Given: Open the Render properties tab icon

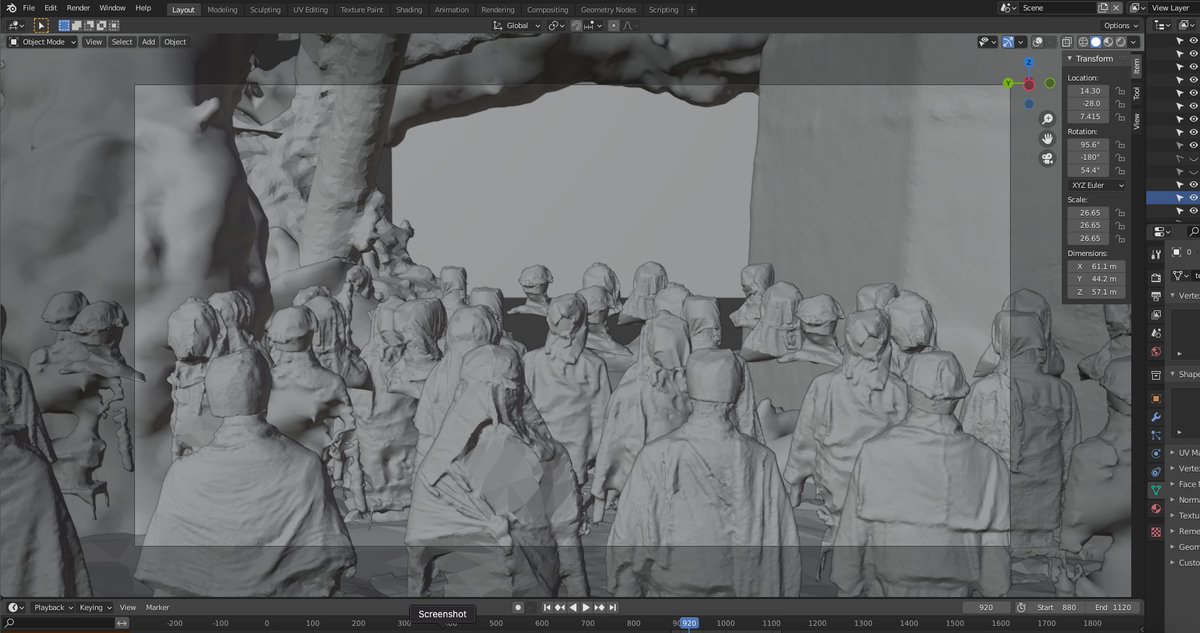Looking at the screenshot, I should [1156, 277].
